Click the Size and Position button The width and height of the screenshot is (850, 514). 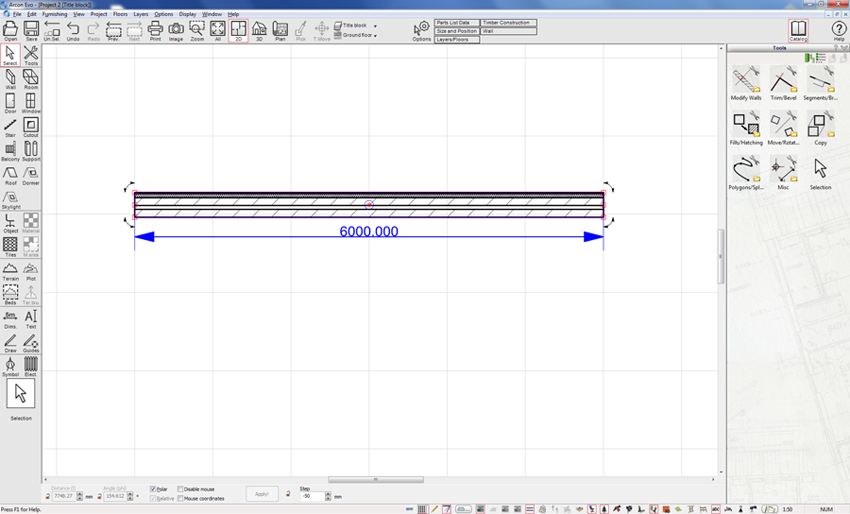click(457, 31)
